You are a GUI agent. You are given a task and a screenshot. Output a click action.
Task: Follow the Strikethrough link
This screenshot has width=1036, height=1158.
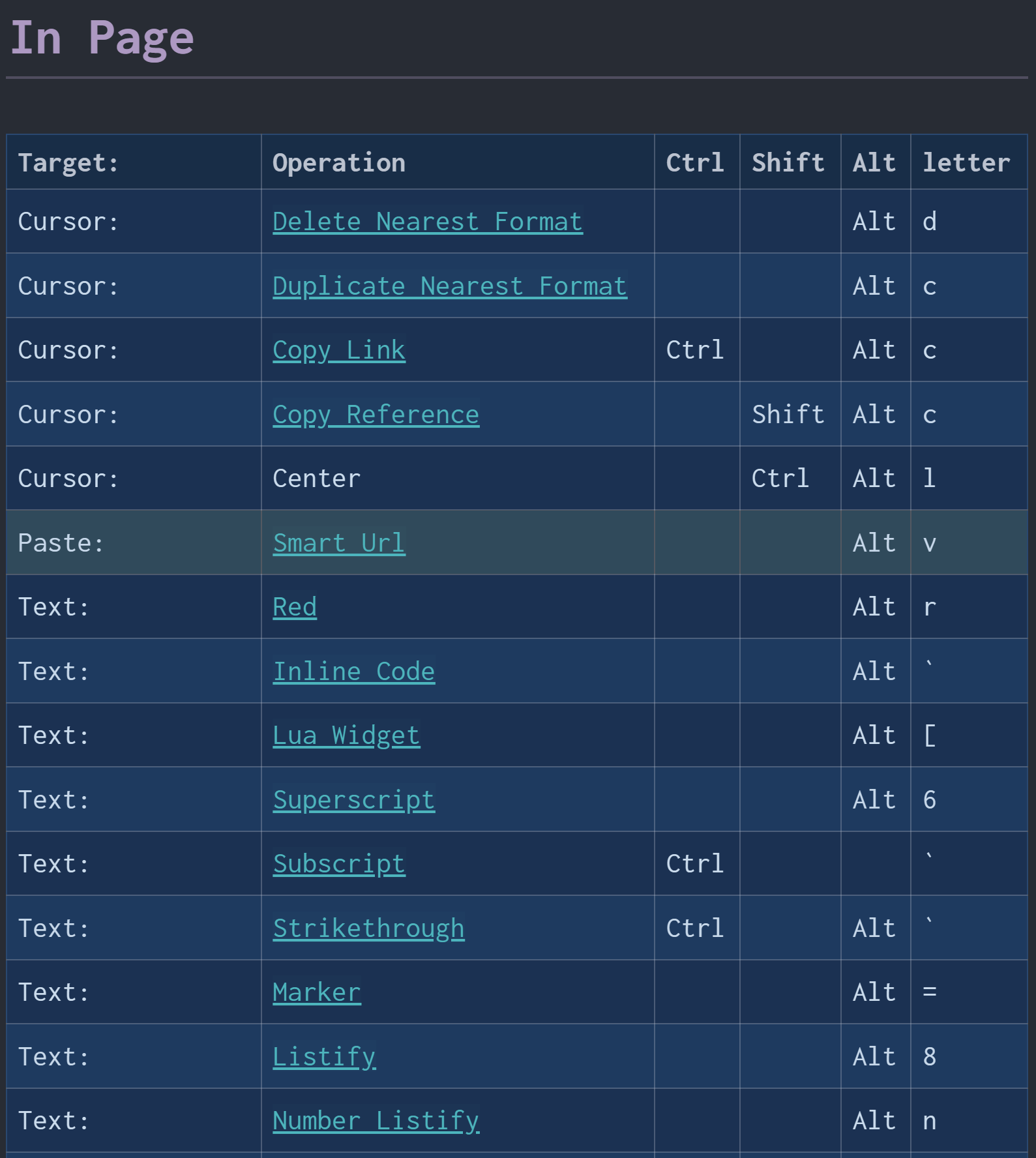(x=368, y=928)
